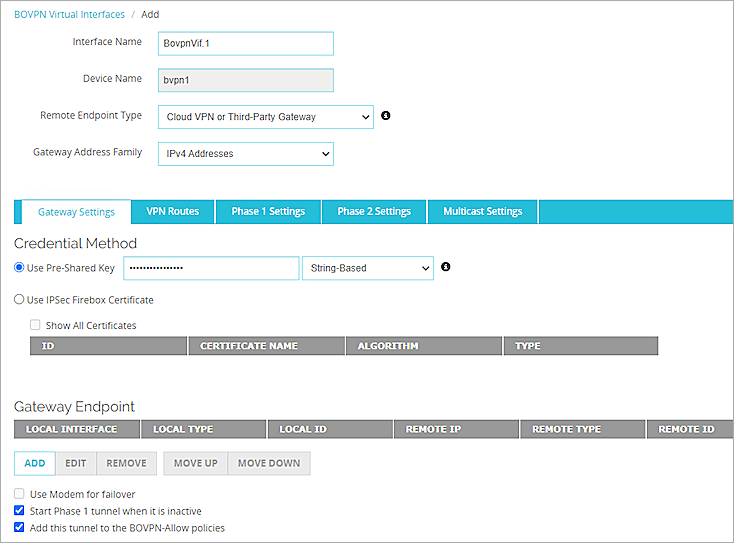Click EDIT gateway endpoint button
This screenshot has width=734, height=543.
[x=76, y=463]
